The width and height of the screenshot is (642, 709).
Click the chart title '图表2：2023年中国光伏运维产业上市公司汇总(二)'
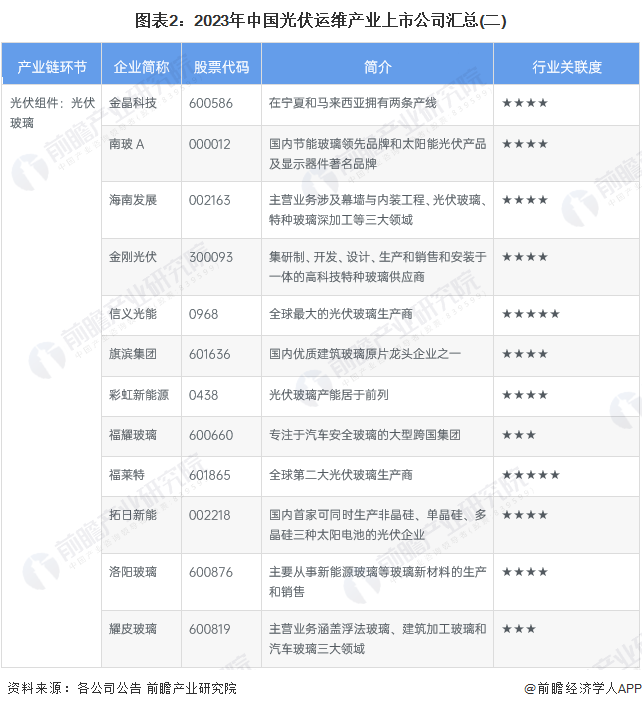click(321, 20)
